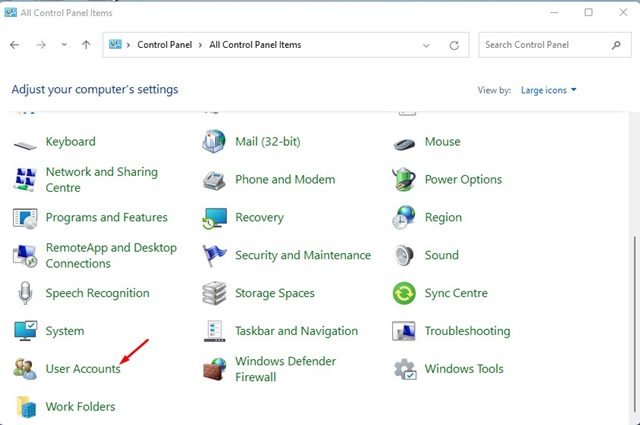Go back with the back arrow
This screenshot has width=640, height=425.
point(15,45)
